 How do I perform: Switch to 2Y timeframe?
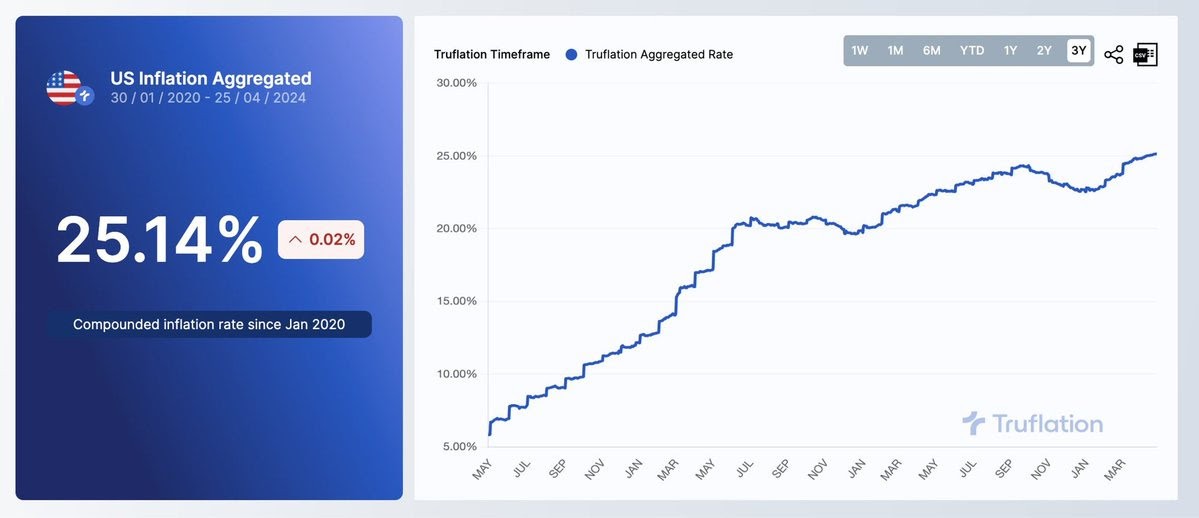[x=1045, y=50]
